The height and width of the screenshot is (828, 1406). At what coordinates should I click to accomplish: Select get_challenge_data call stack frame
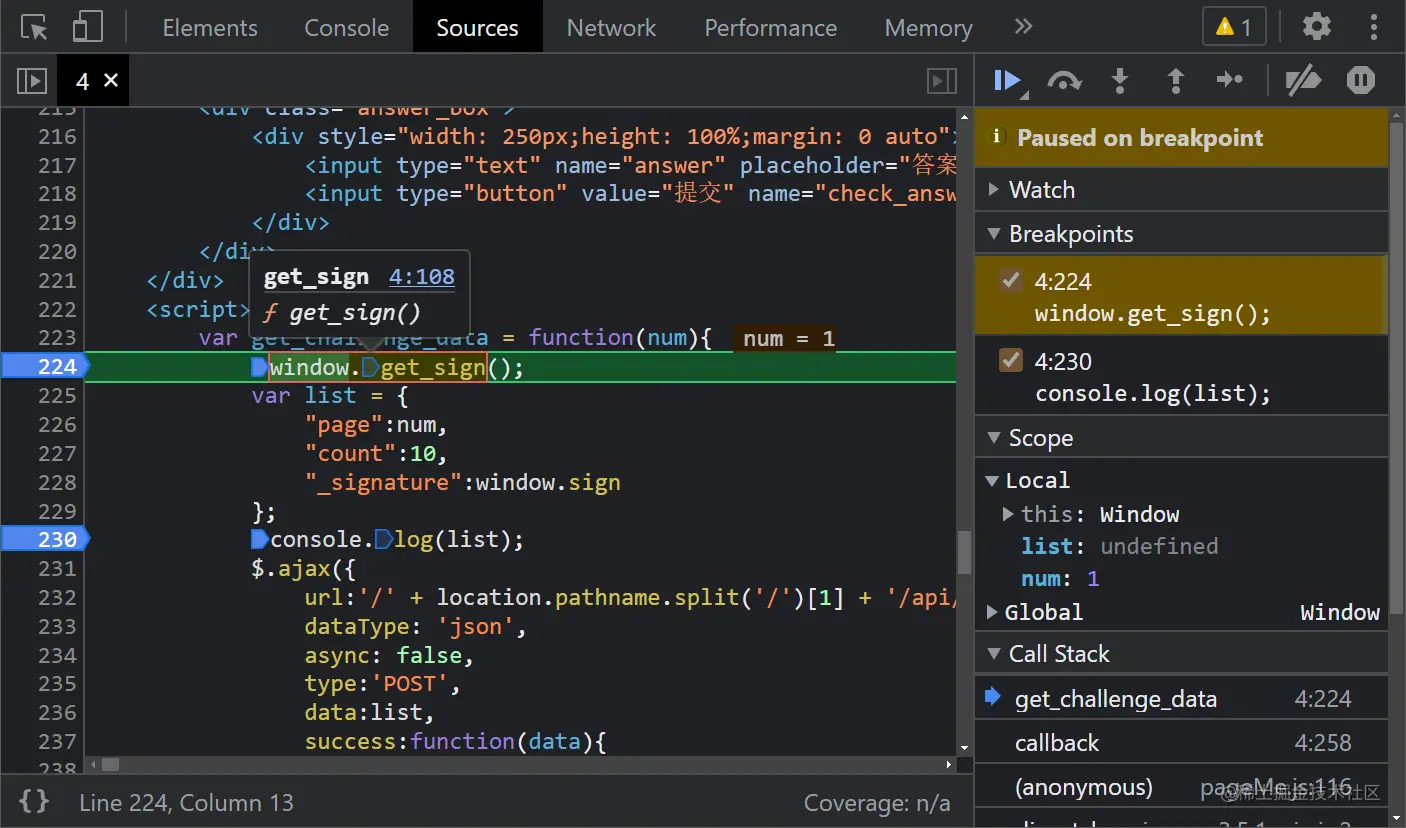click(1181, 698)
